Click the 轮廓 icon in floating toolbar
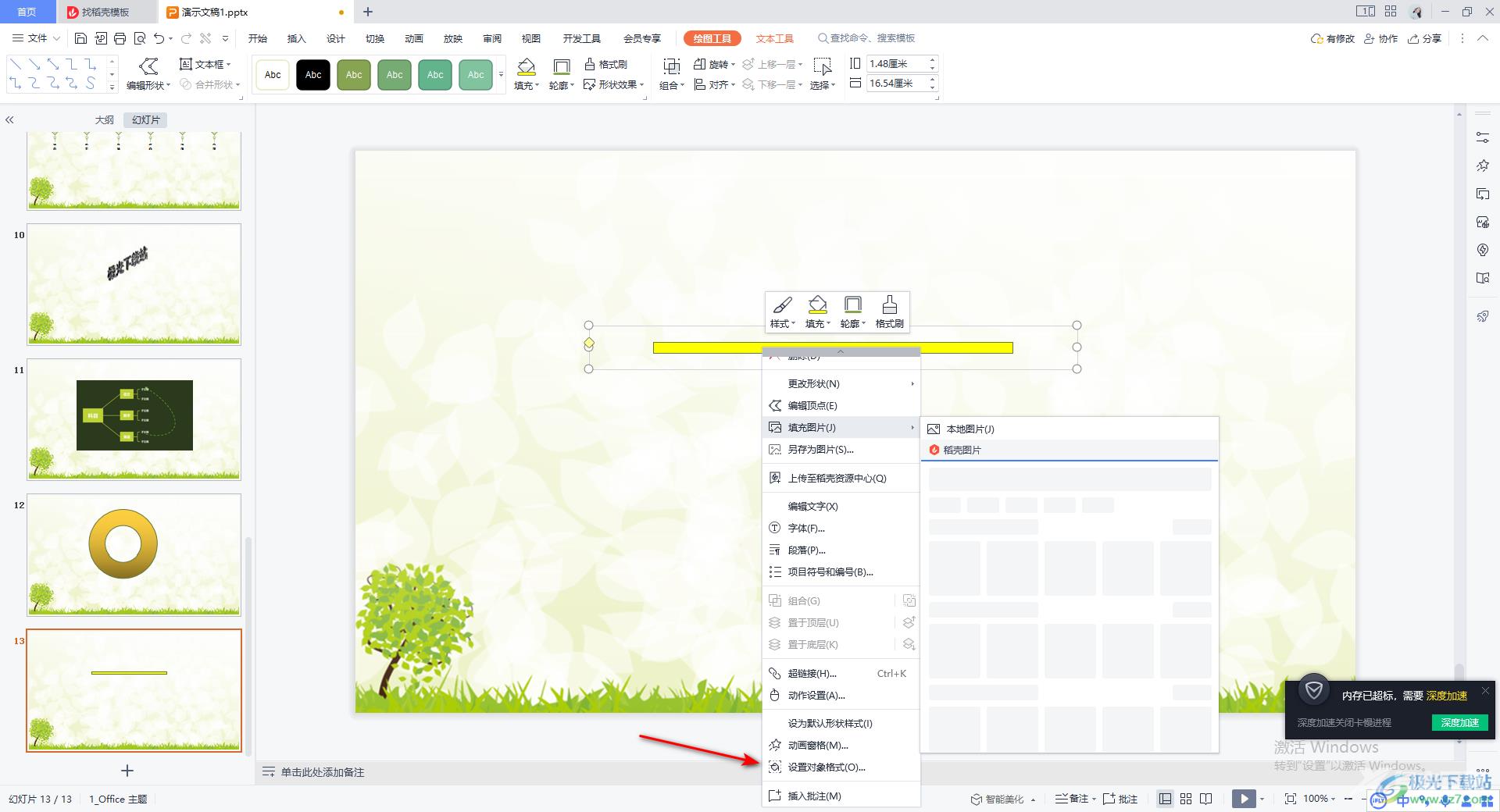The width and height of the screenshot is (1500, 812). 852,311
